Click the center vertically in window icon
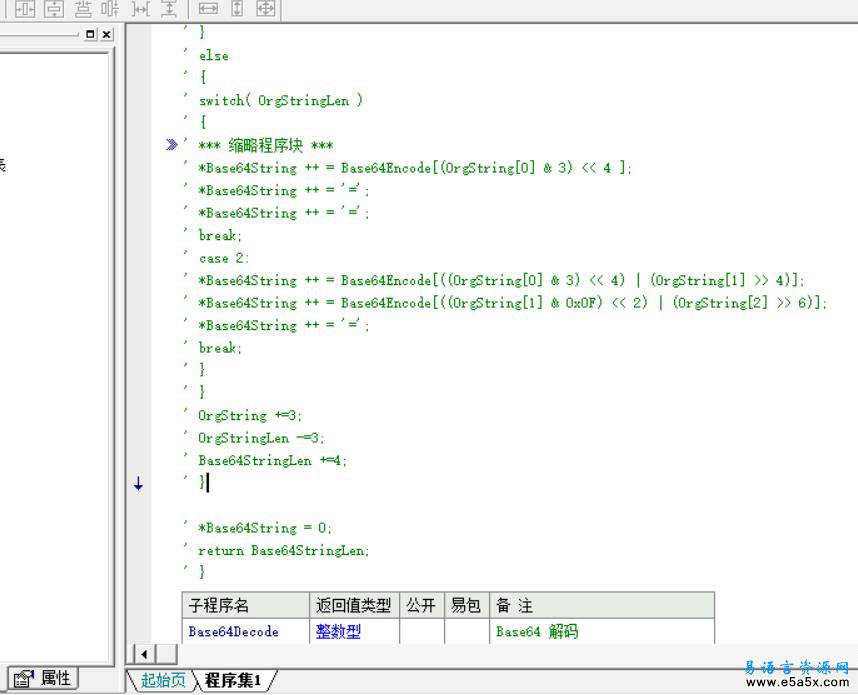Viewport: 858px width, 695px height. click(54, 9)
